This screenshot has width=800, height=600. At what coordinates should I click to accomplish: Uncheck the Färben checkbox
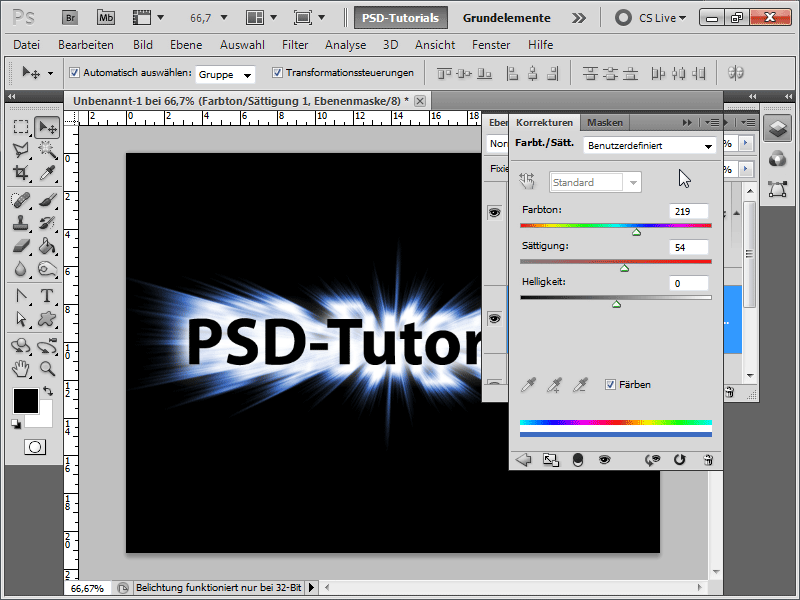[610, 384]
